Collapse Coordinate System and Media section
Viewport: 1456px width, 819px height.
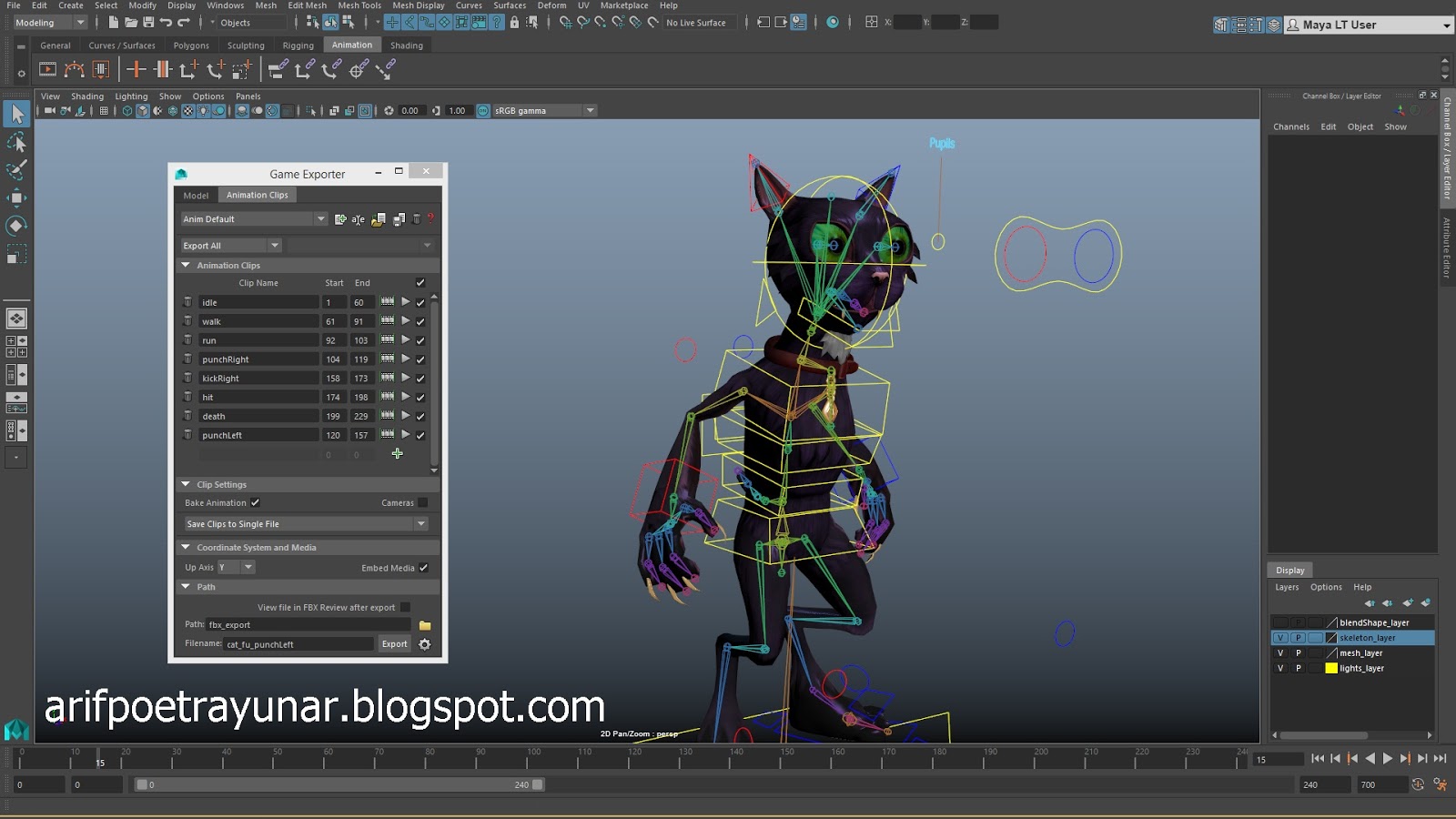(x=186, y=547)
